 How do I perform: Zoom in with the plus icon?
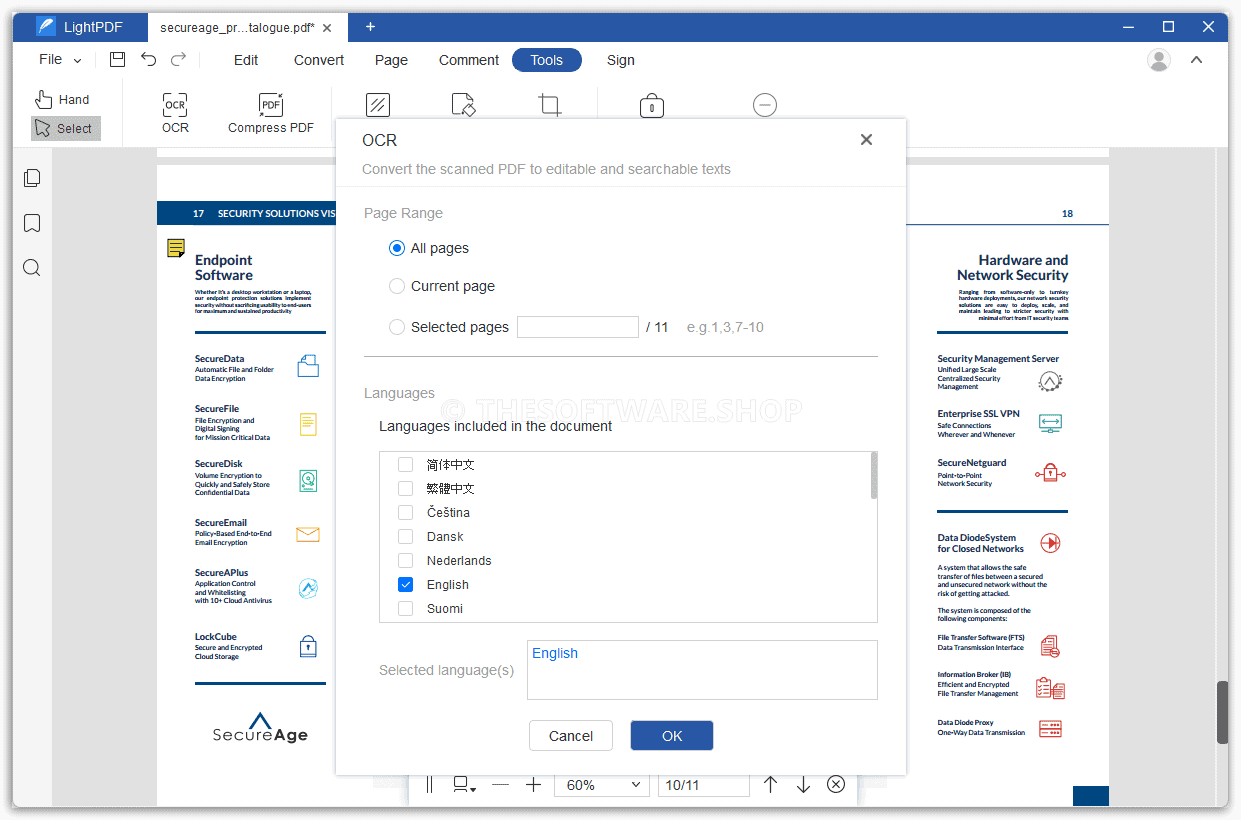pyautogui.click(x=534, y=785)
